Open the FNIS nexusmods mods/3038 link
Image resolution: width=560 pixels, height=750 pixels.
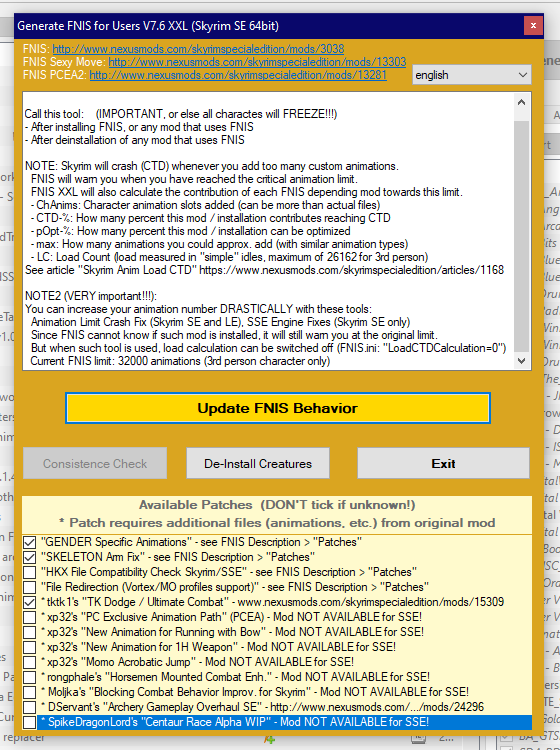click(198, 49)
